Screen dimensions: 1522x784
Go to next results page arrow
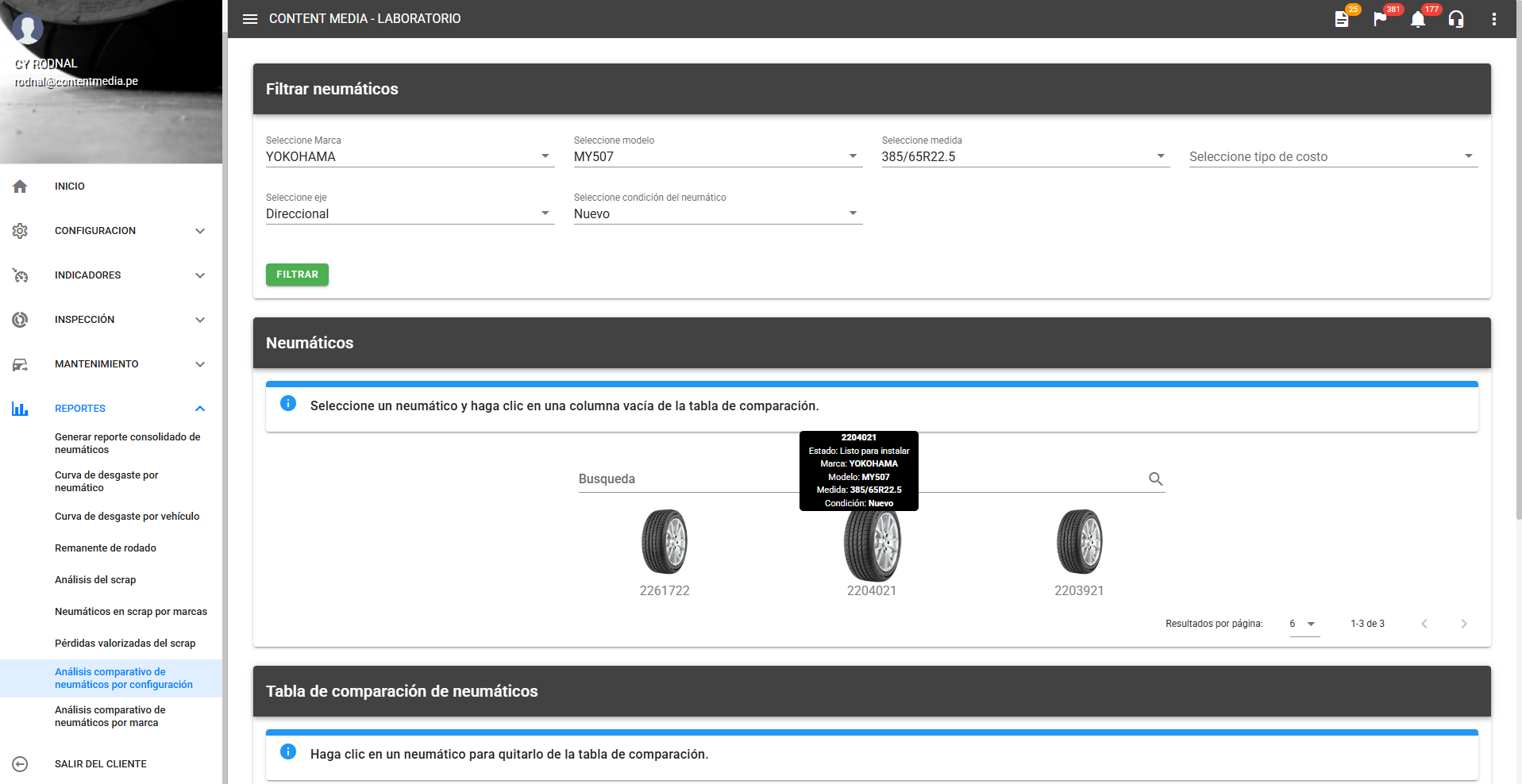tap(1464, 624)
